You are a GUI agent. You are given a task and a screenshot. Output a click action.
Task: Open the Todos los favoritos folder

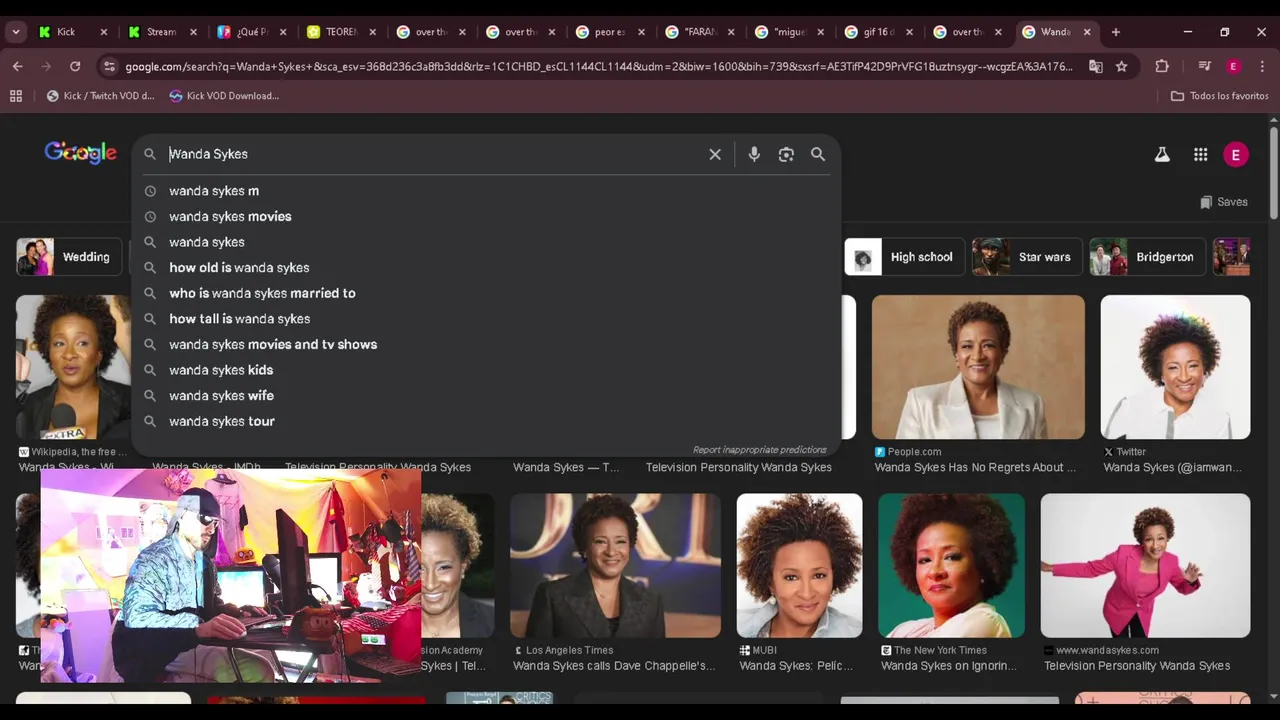(x=1219, y=96)
